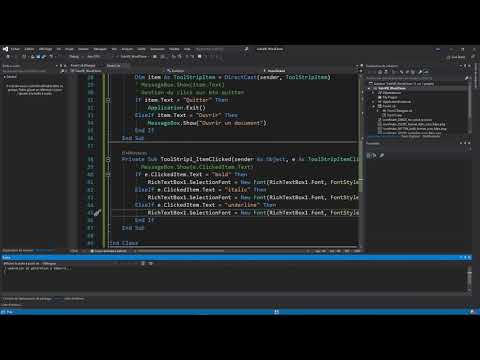The width and height of the screenshot is (480, 360).
Task: Open the Projet menu
Action: coord(69,49)
